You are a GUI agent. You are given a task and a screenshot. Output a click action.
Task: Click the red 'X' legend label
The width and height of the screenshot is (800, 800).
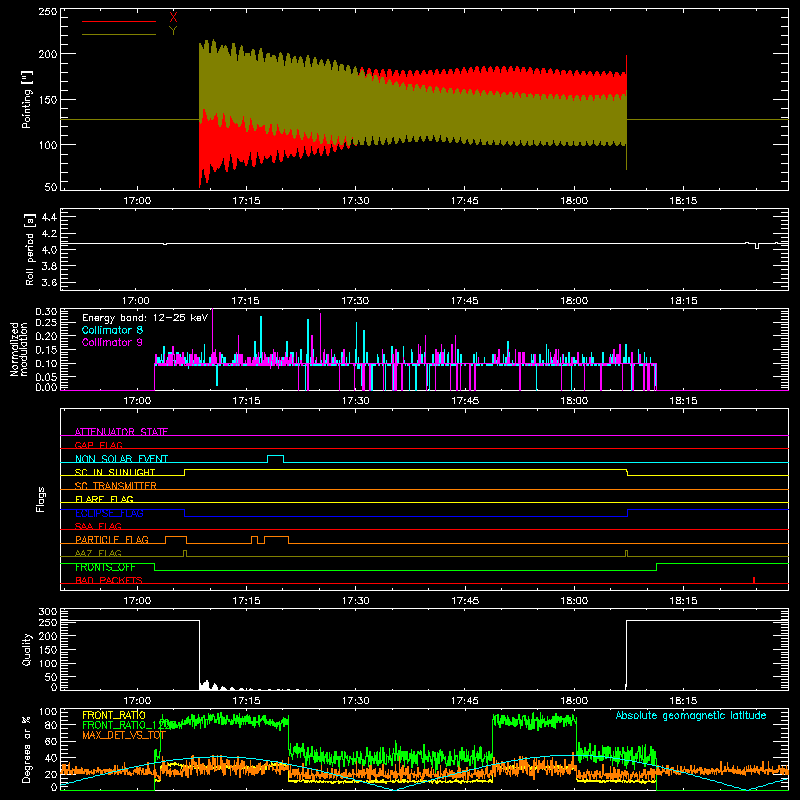point(173,17)
